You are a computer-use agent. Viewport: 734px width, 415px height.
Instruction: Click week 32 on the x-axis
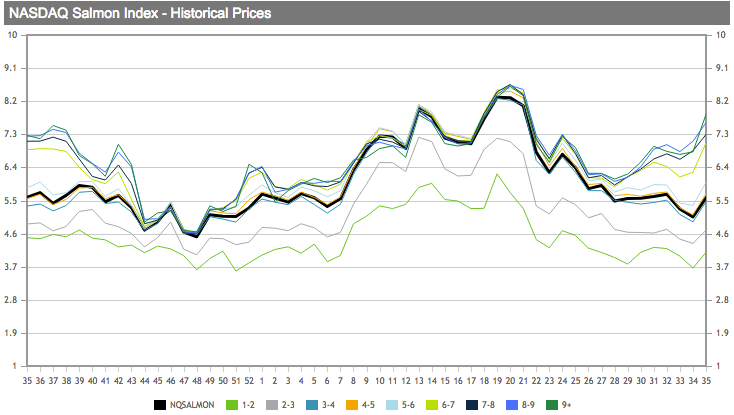point(667,381)
